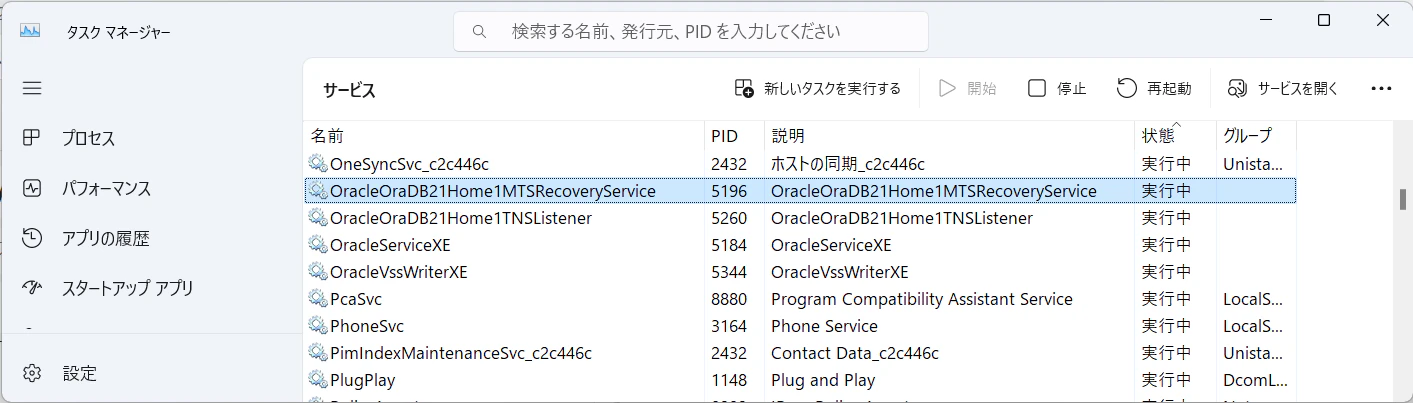Select the PhoneSvc service row
This screenshot has width=1413, height=403.
800,325
